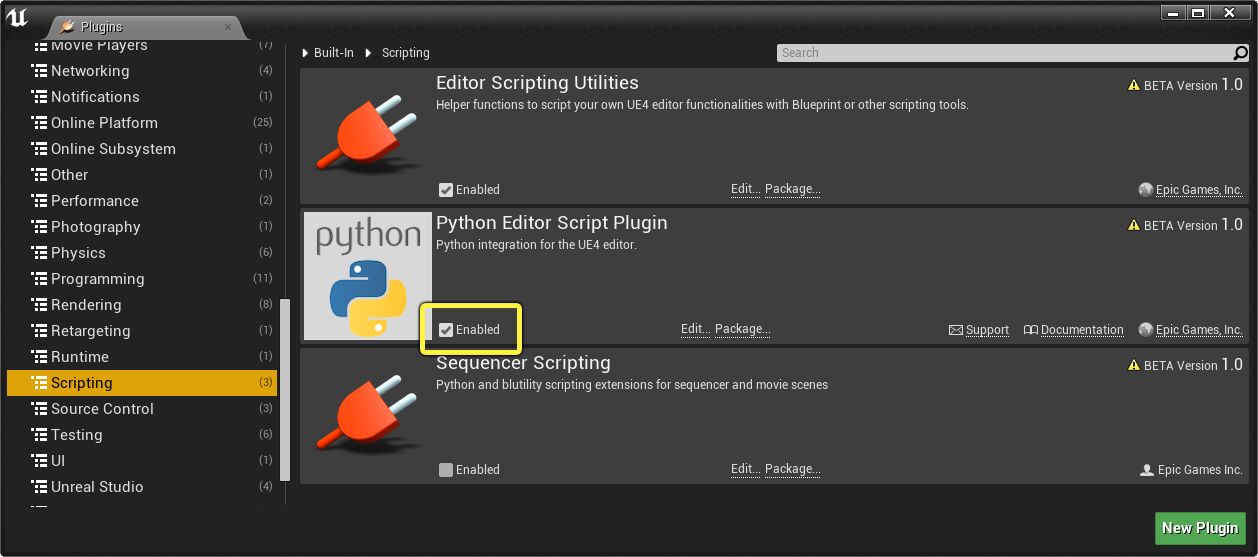
Task: Uncheck Enabled for Python Editor Script Plugin
Action: click(x=446, y=330)
